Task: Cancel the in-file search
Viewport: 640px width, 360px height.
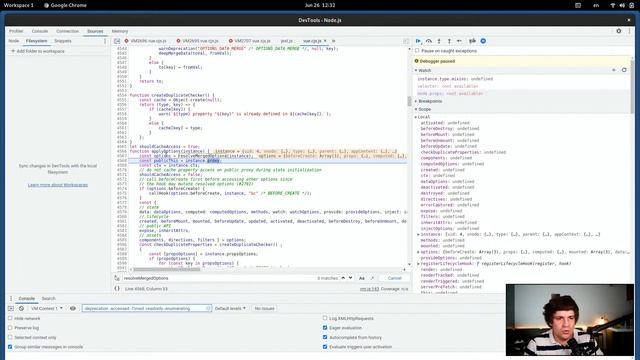Action: coord(394,278)
